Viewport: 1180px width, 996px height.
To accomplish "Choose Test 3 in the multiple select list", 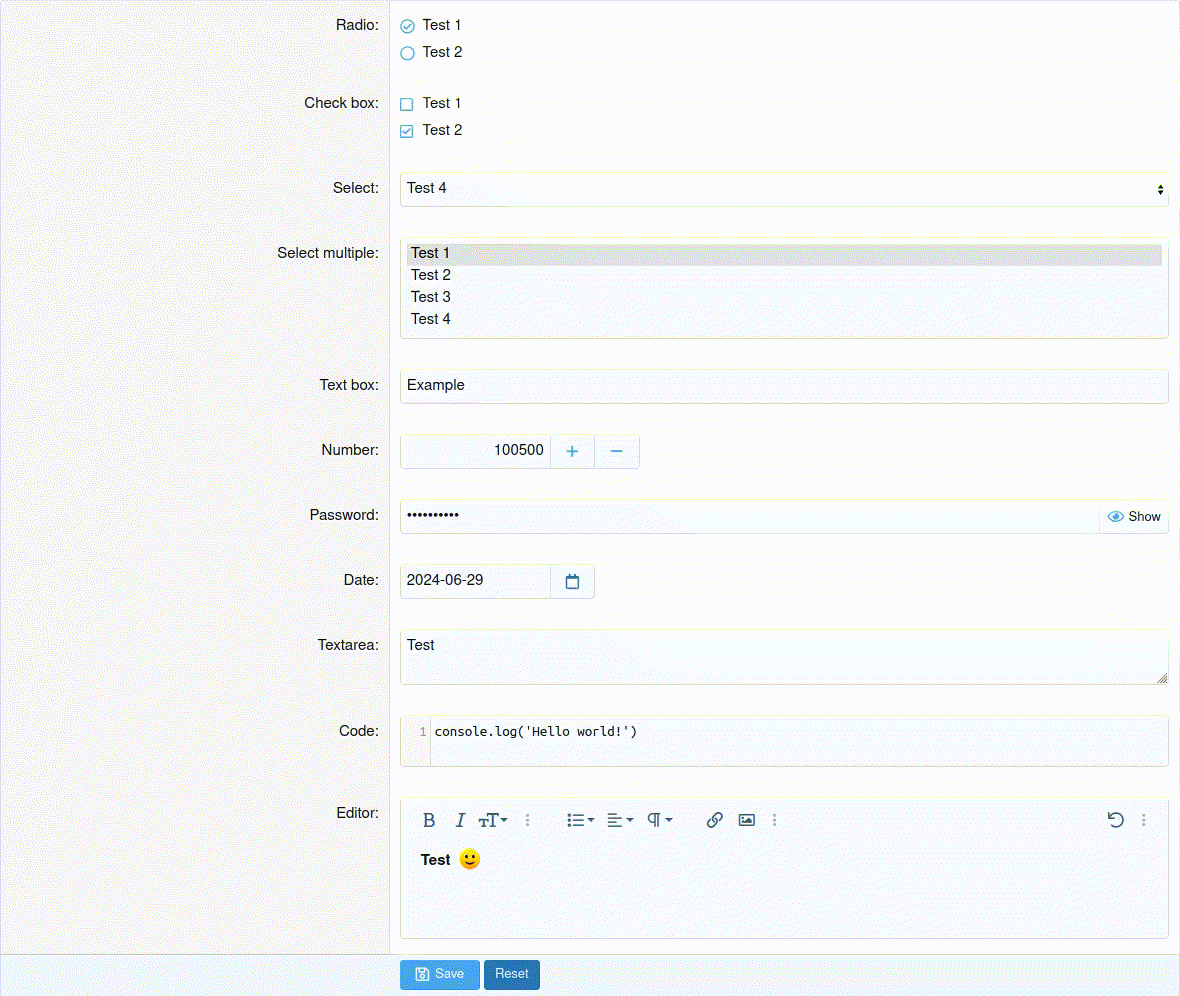I will pos(431,297).
